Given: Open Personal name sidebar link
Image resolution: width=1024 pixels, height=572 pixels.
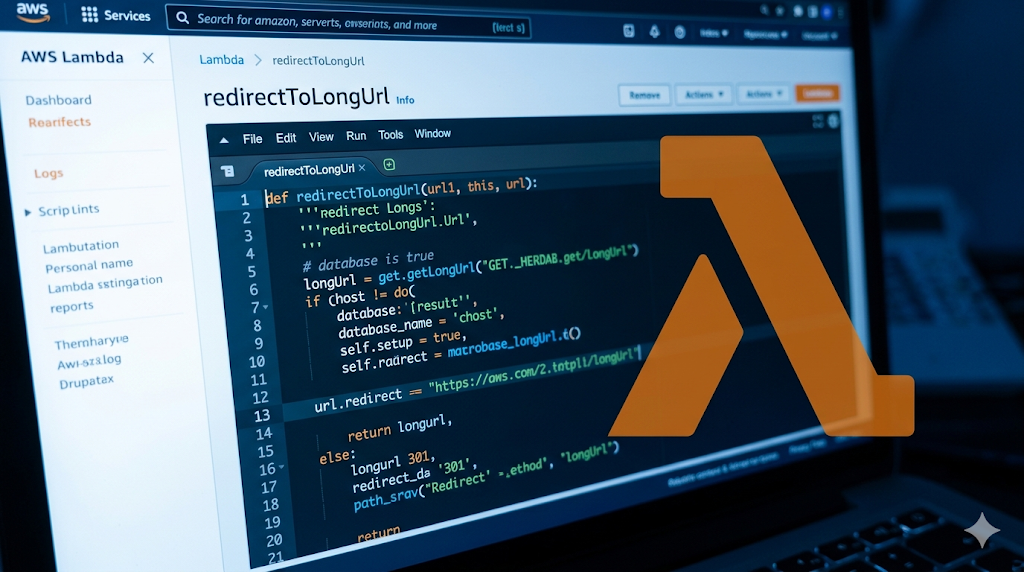Looking at the screenshot, I should click(89, 266).
